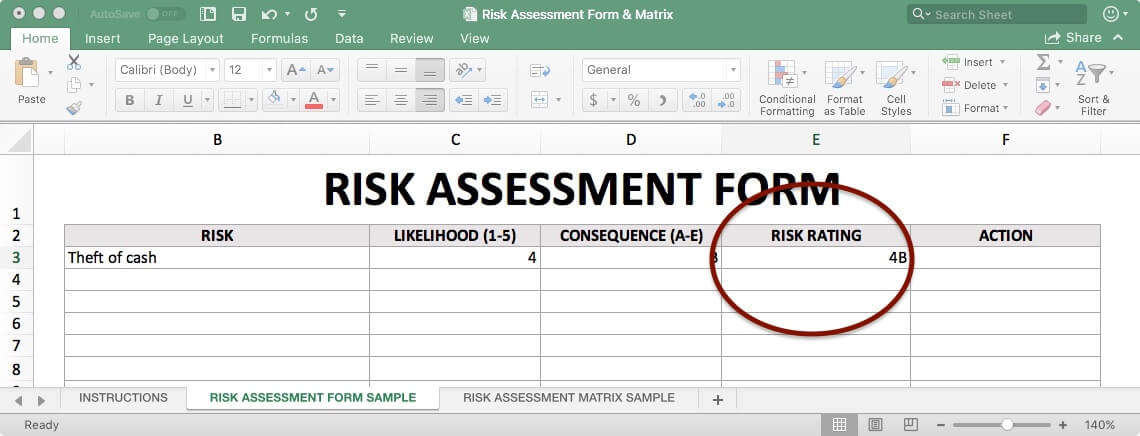Image resolution: width=1140 pixels, height=436 pixels.
Task: Switch to the Data ribbon tab
Action: tap(349, 39)
